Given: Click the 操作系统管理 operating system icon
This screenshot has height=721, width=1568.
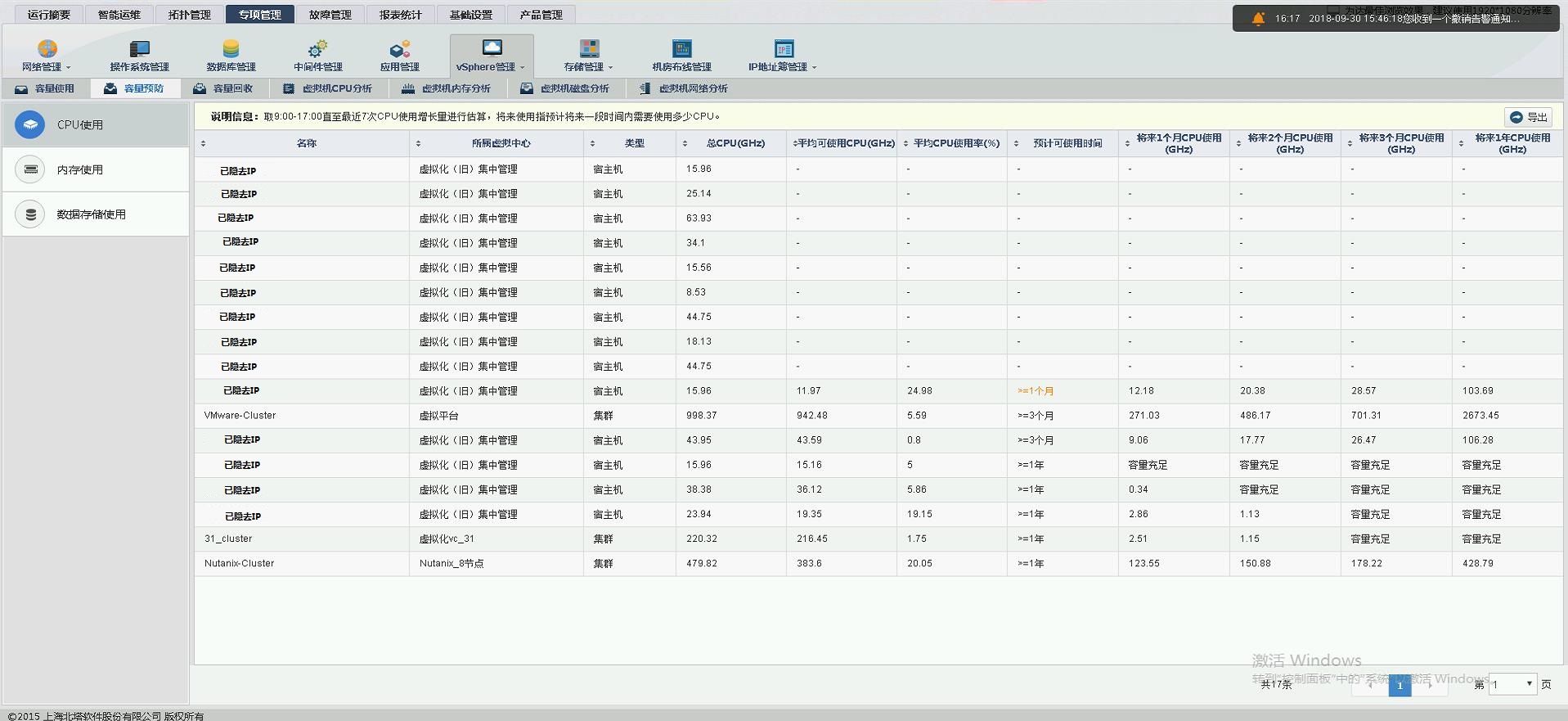Looking at the screenshot, I should 139,50.
